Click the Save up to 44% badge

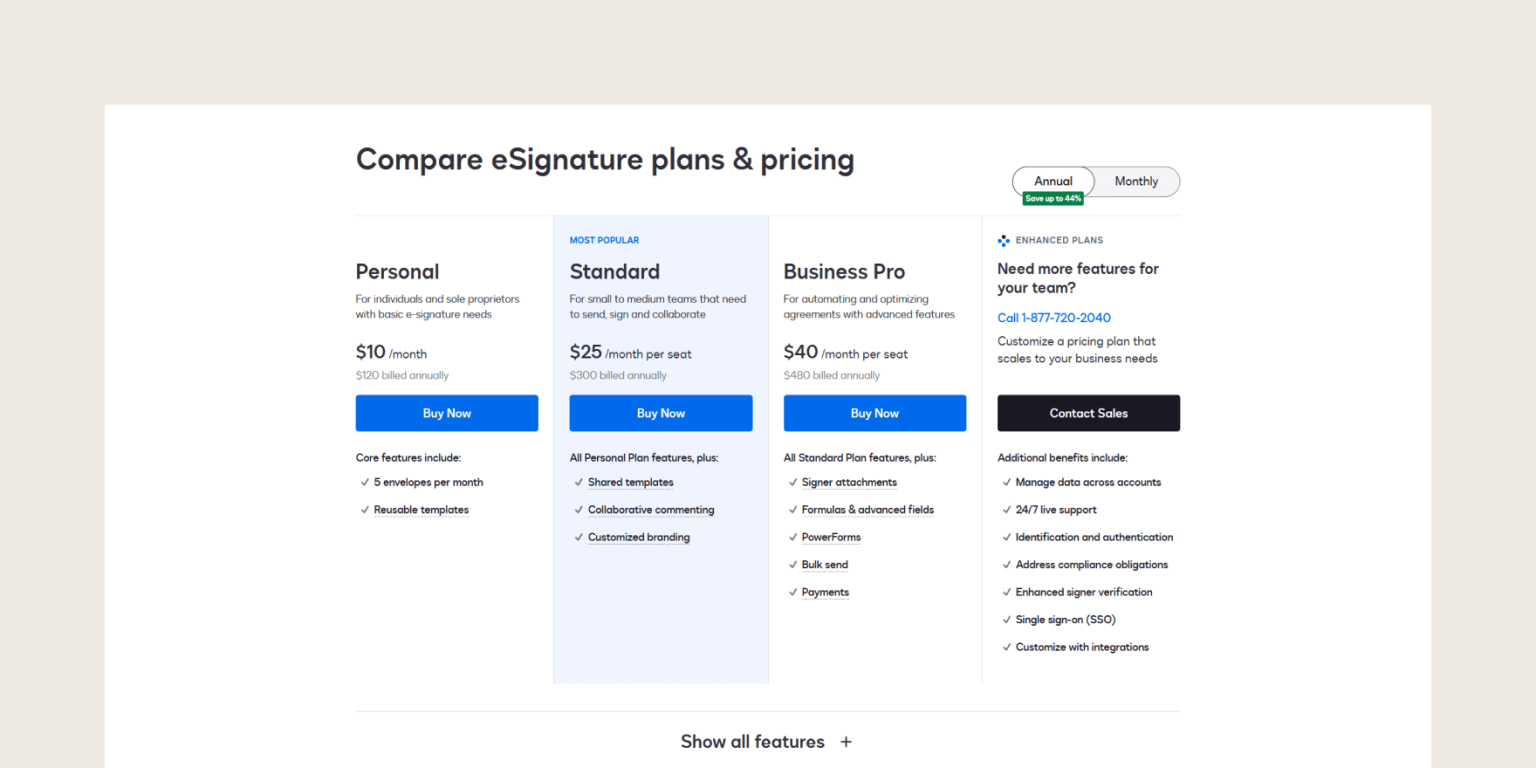[x=1052, y=198]
